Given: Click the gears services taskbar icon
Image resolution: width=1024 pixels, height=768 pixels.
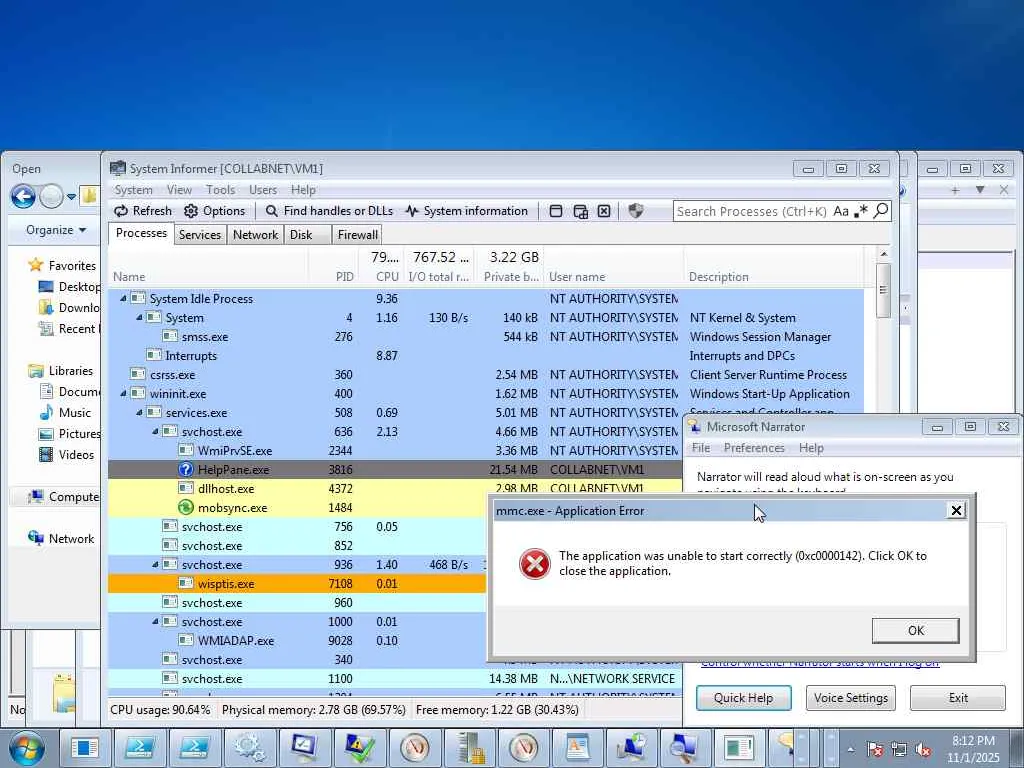Looking at the screenshot, I should click(x=250, y=748).
